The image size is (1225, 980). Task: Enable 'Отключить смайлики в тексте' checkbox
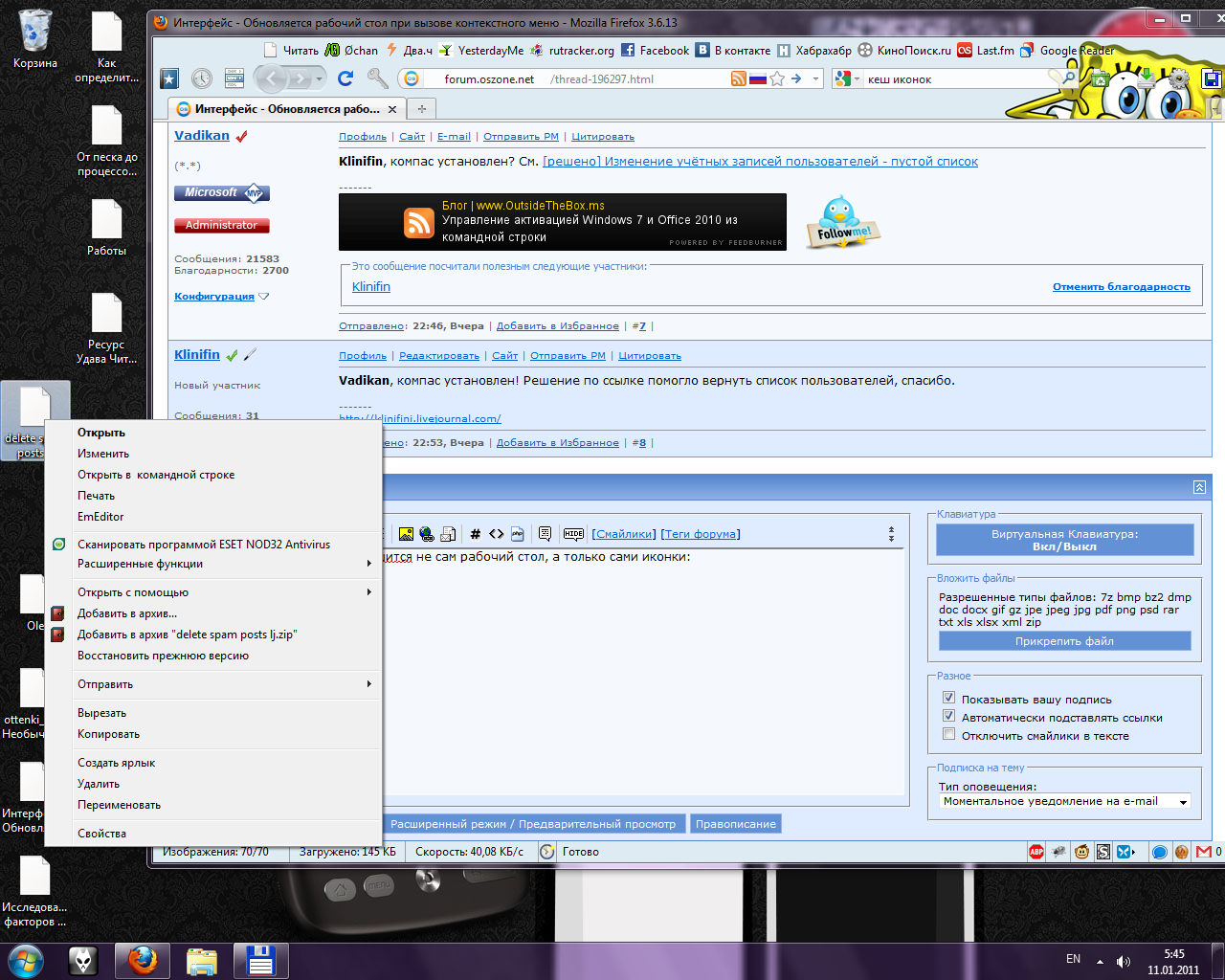pyautogui.click(x=948, y=734)
